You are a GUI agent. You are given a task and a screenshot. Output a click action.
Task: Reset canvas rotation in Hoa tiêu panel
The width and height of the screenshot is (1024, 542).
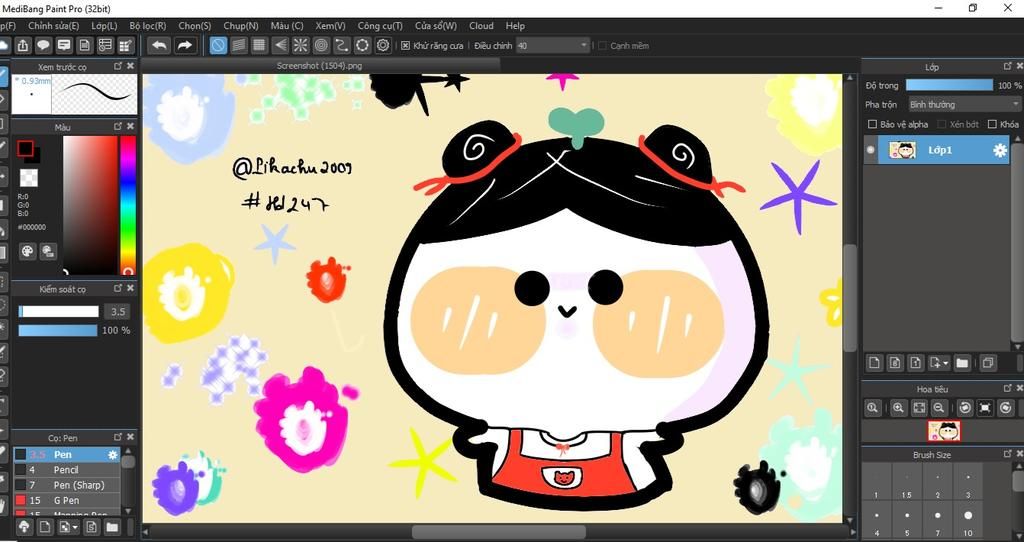[985, 407]
